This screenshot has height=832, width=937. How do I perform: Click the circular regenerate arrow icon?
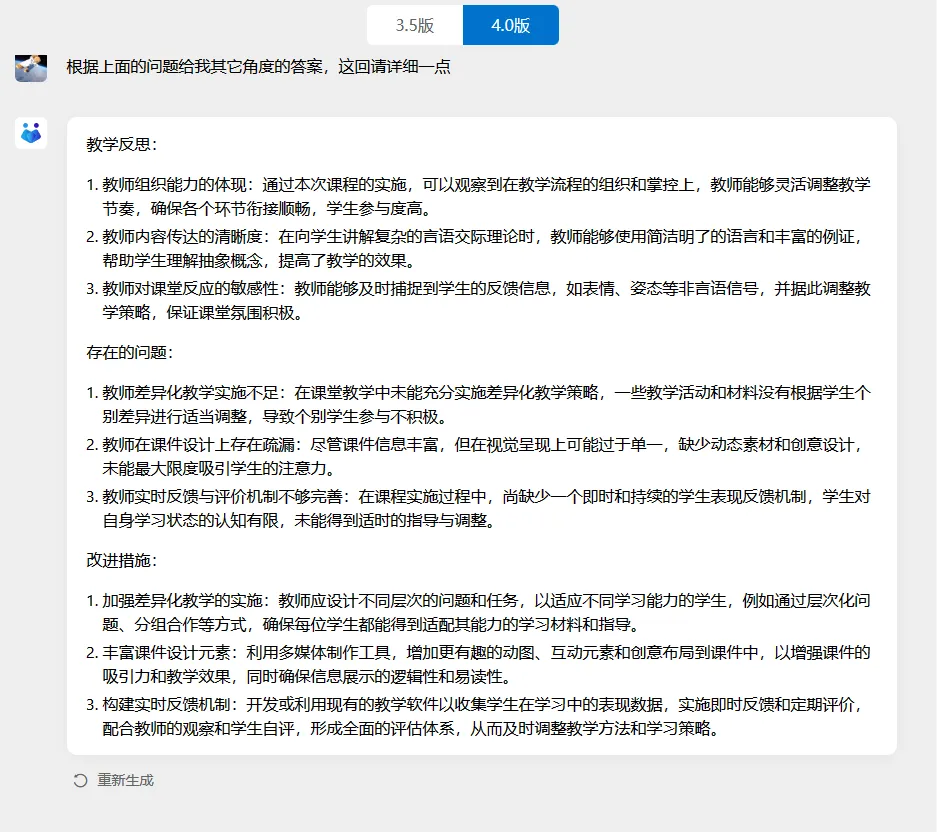tap(80, 781)
